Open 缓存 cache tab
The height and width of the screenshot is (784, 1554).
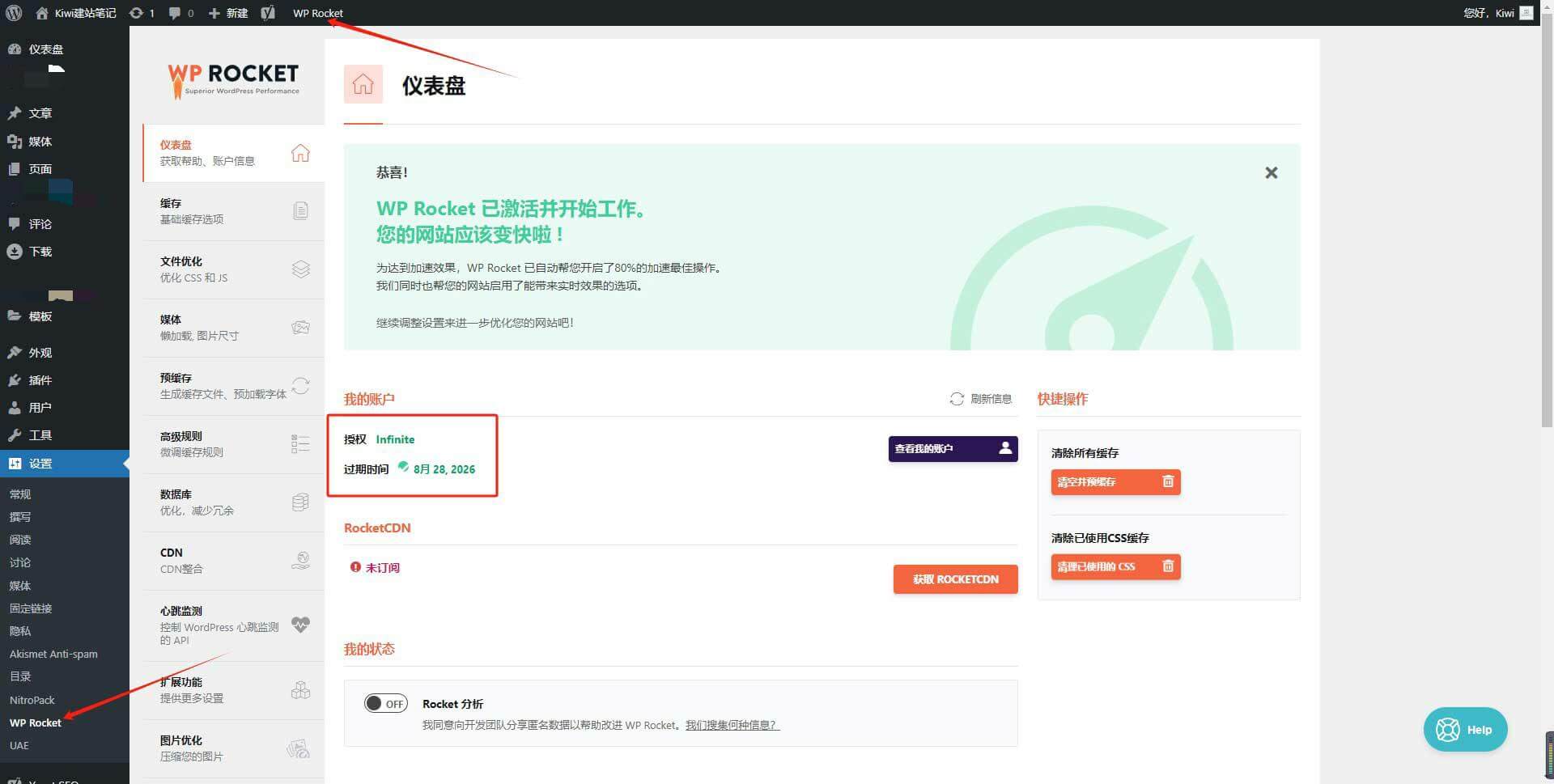pos(234,210)
